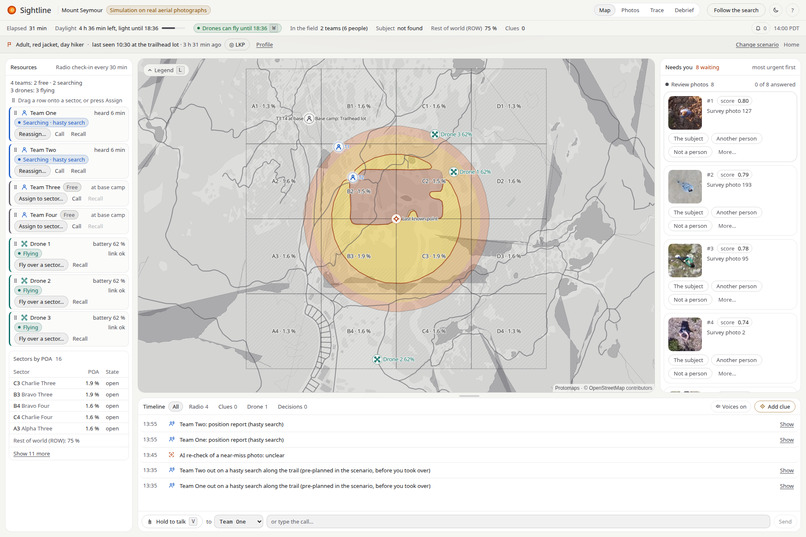
Task: Select Drone 3 marker on the map
Action: coord(434,135)
